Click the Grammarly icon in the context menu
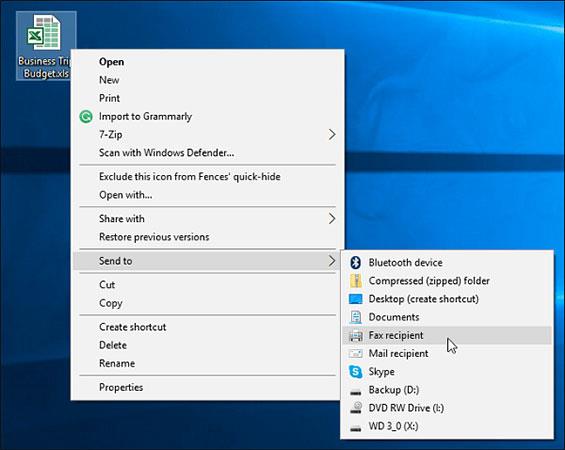565x450 pixels. 86,117
